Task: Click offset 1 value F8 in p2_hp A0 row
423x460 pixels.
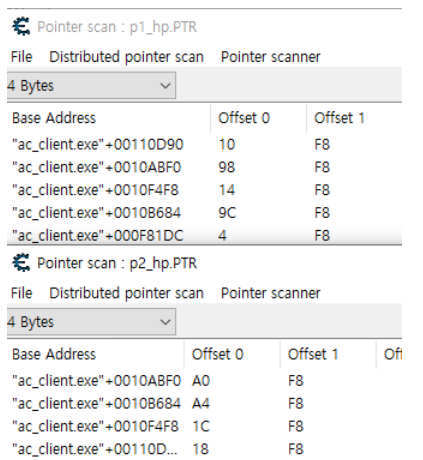Action: 296,381
